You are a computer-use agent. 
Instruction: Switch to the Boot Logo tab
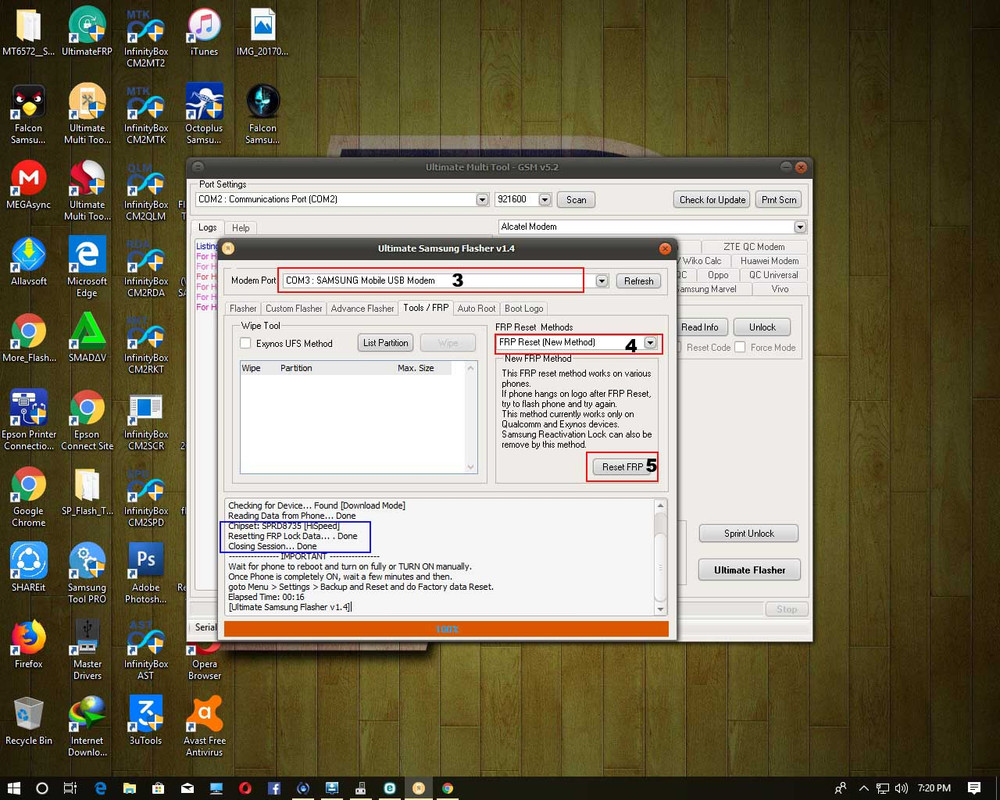[x=524, y=308]
